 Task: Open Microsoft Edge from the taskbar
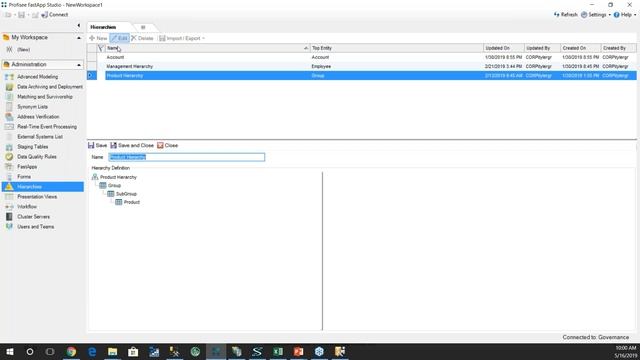tap(92, 351)
